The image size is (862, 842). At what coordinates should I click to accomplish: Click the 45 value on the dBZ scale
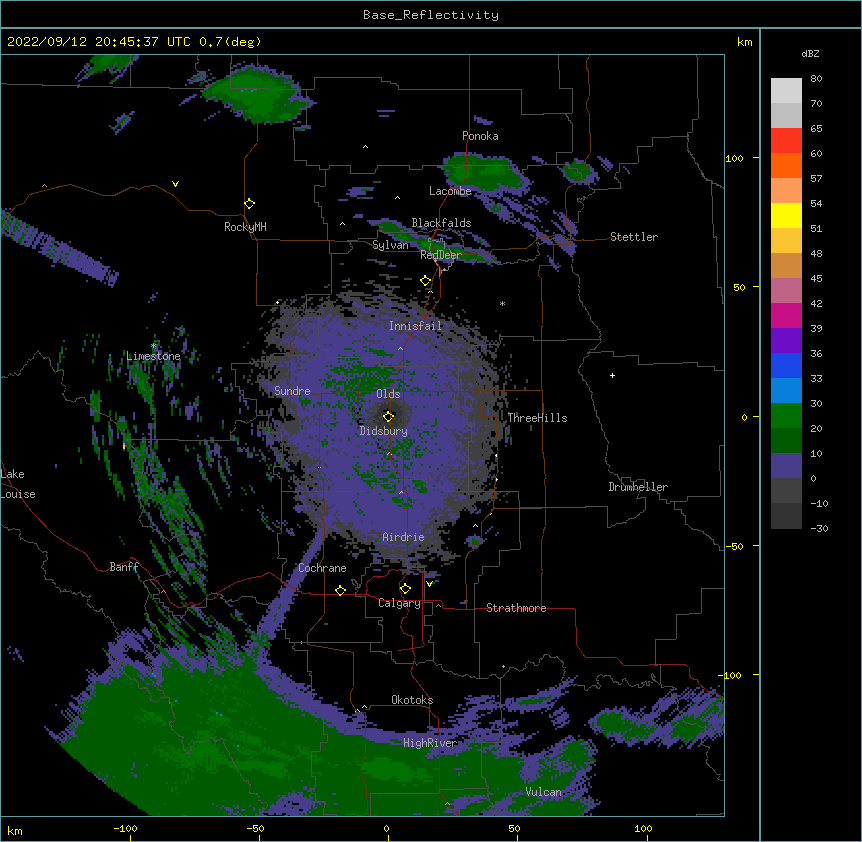[x=816, y=279]
